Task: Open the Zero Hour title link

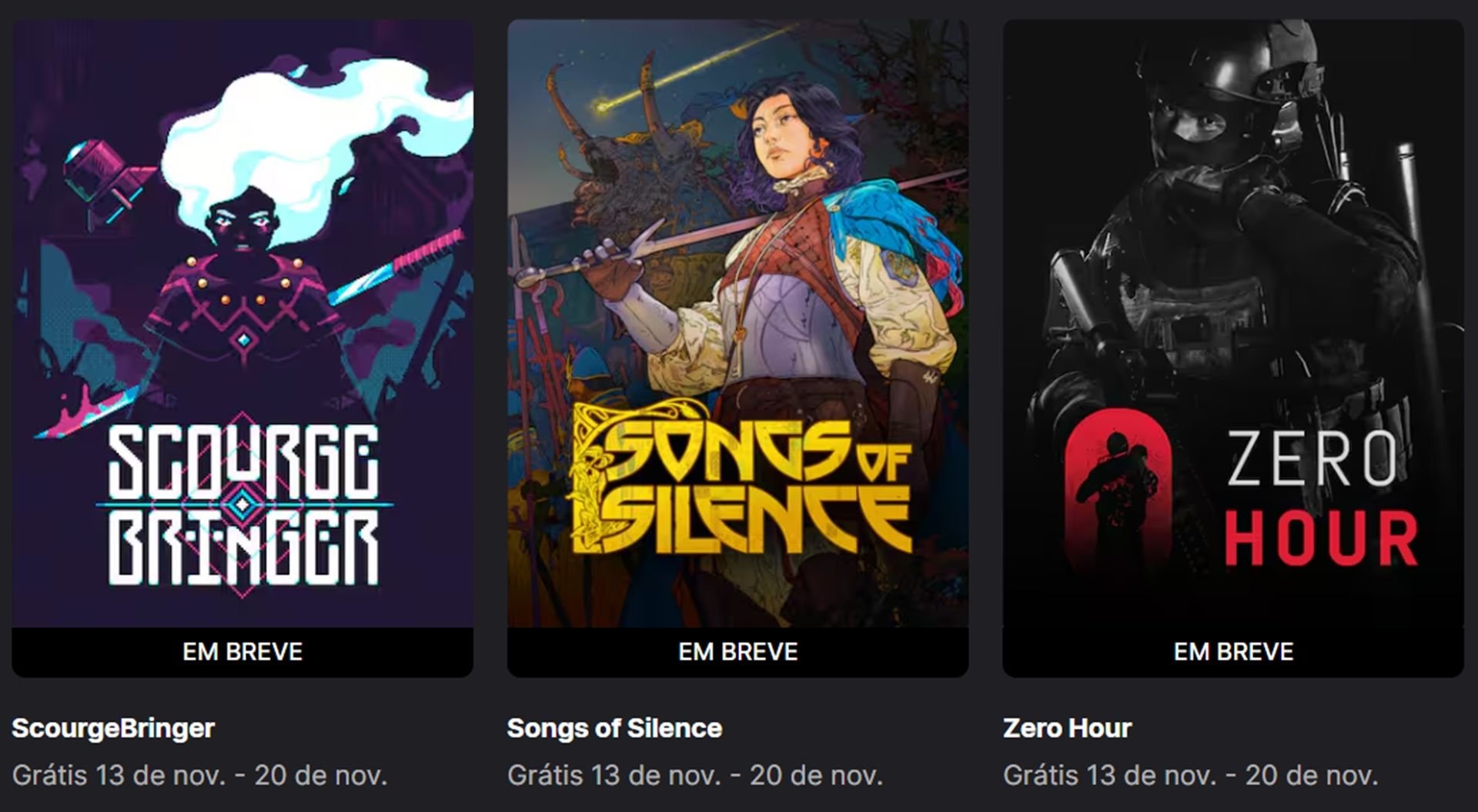Action: coord(1067,728)
